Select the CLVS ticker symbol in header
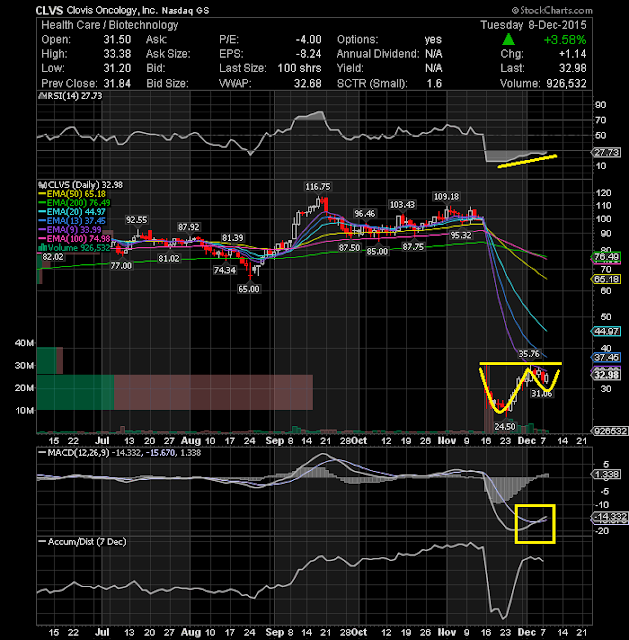The image size is (629, 640). tap(49, 11)
